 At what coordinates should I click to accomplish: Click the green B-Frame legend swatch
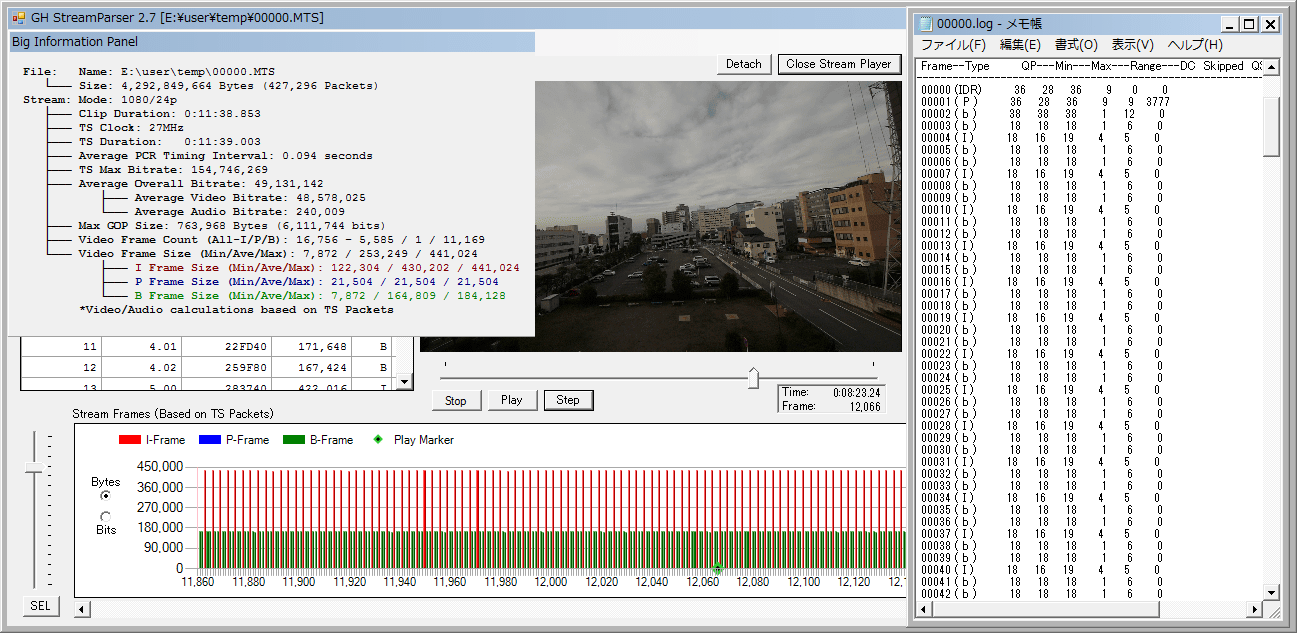(x=295, y=440)
